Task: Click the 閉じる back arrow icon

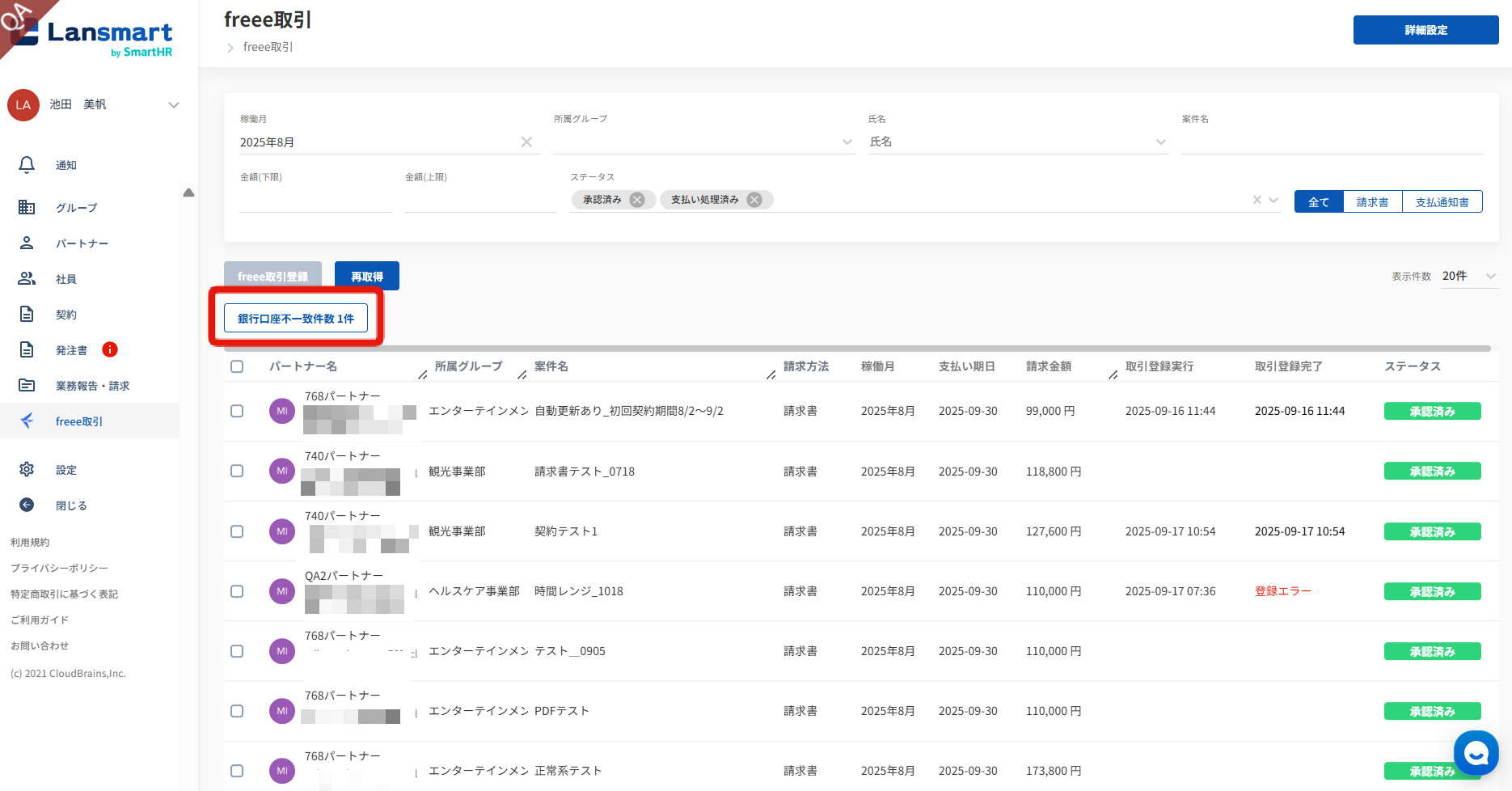Action: coord(27,505)
